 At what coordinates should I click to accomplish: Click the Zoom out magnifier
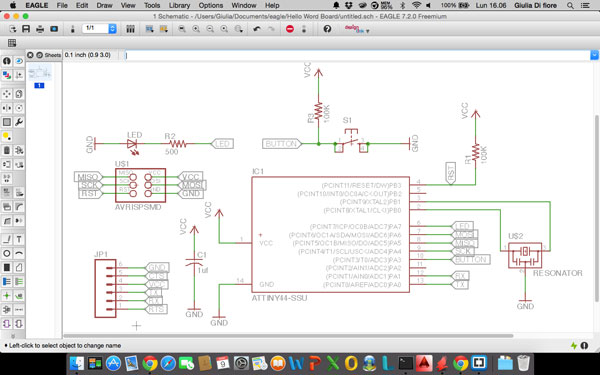point(210,29)
